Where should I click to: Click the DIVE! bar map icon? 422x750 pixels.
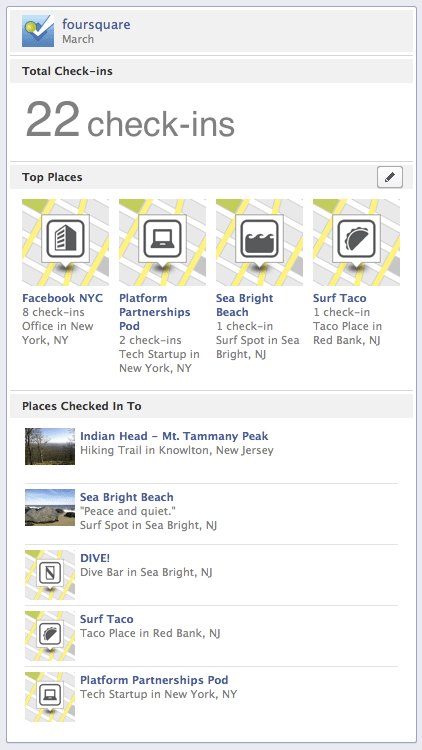(50, 574)
